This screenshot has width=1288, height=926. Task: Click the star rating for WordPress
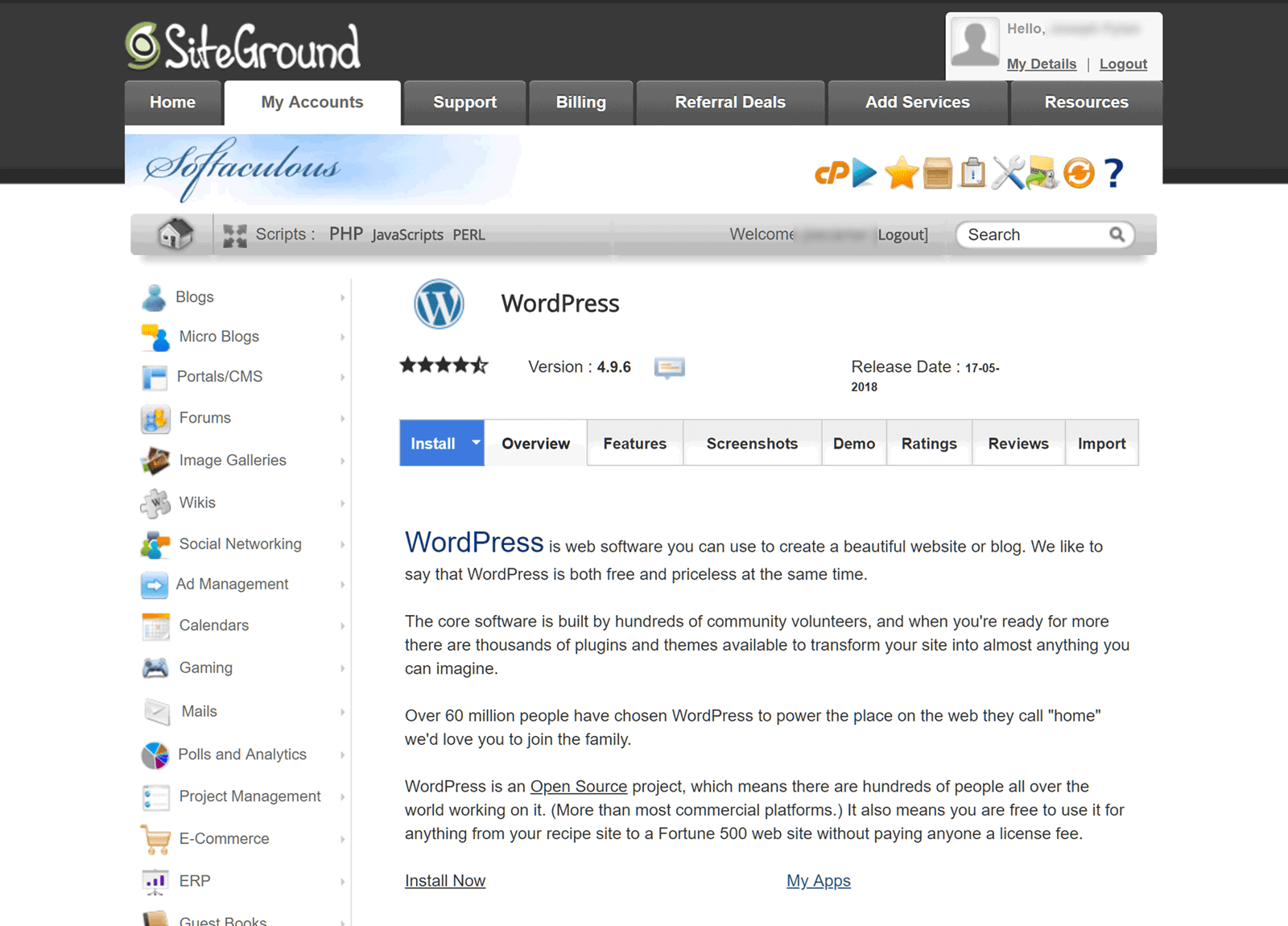click(x=444, y=366)
